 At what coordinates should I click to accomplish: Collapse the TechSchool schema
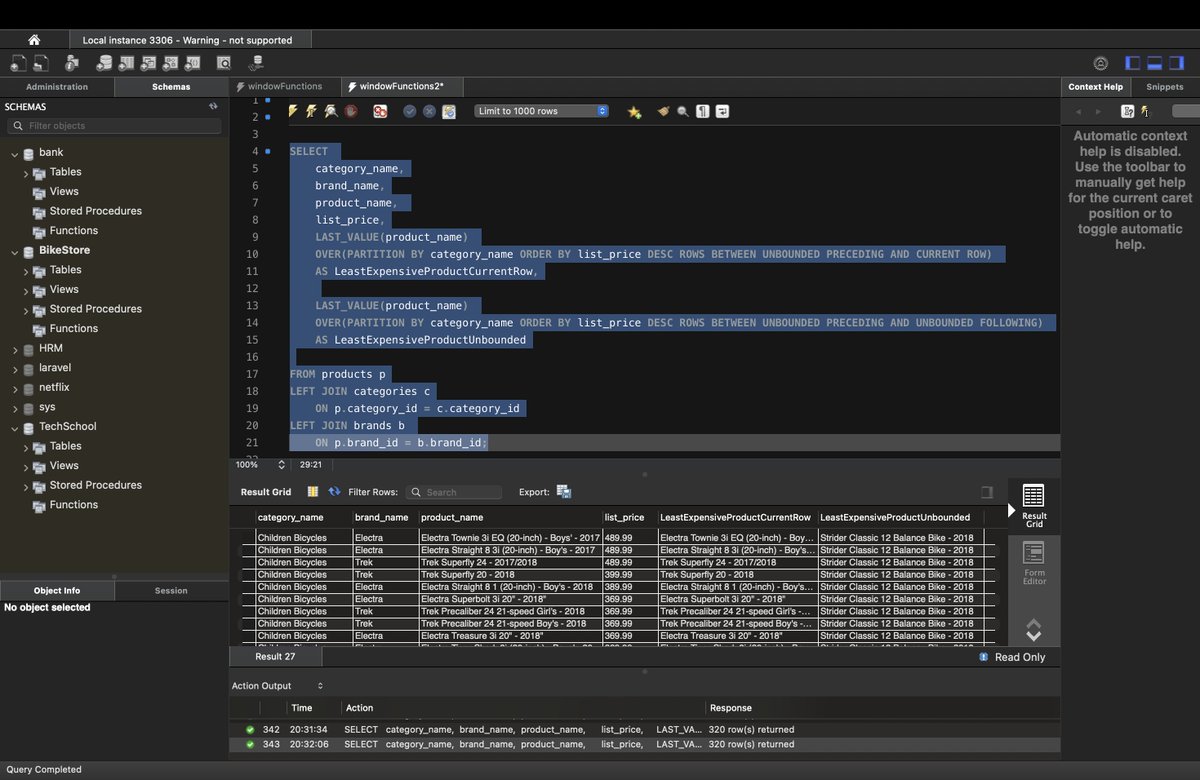15,428
